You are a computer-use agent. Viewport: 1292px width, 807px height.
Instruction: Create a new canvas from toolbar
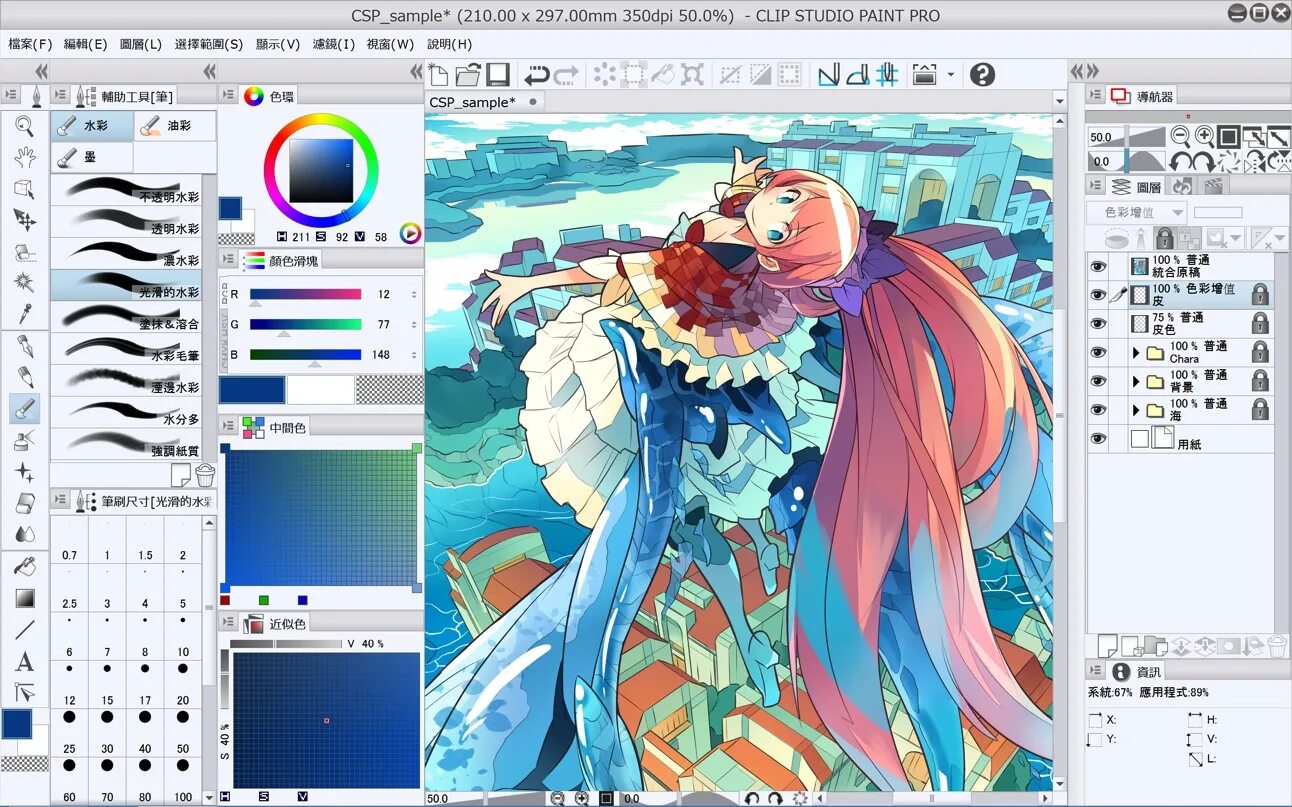(x=438, y=74)
